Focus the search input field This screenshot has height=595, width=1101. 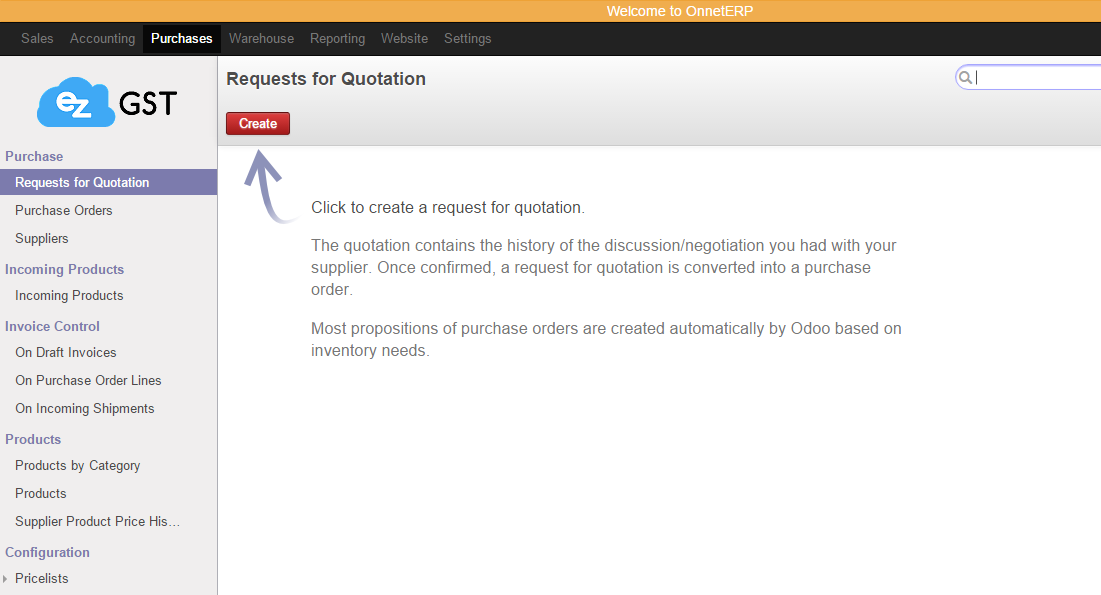[x=1035, y=78]
